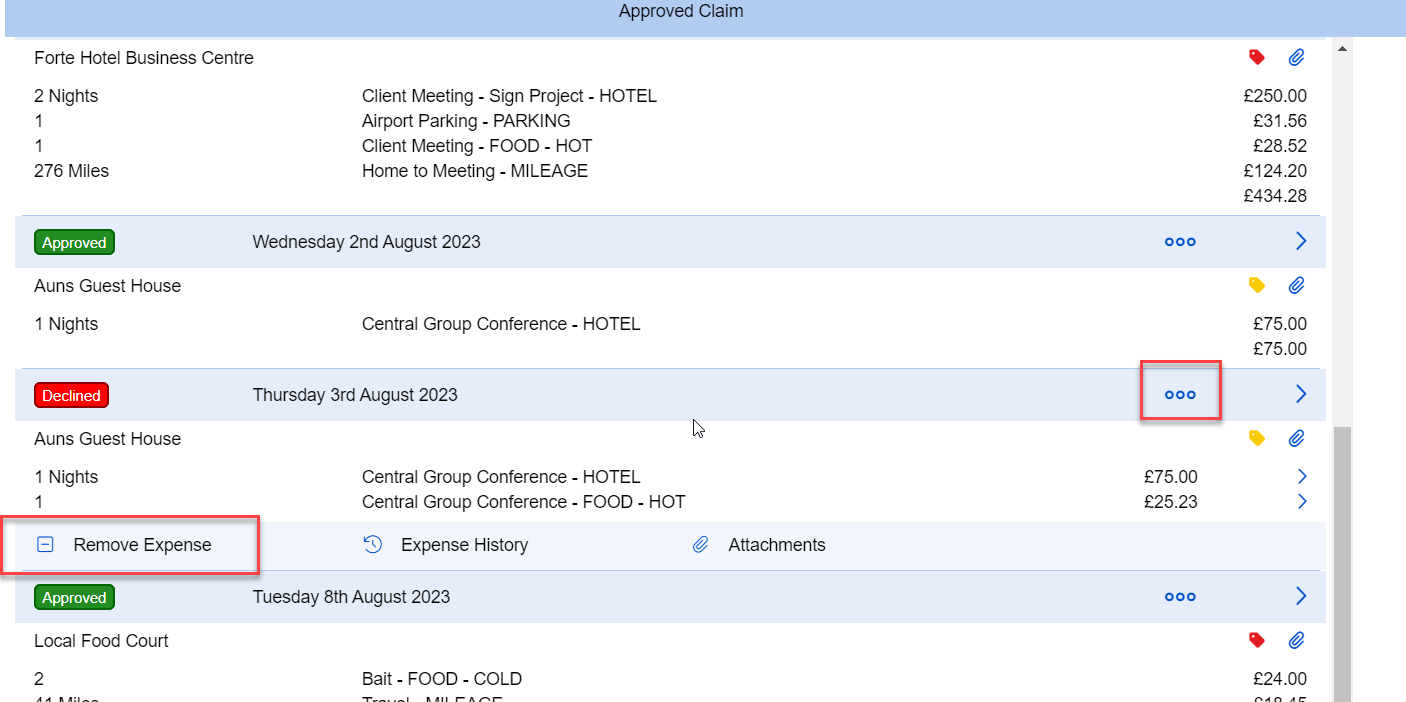Open paperclip for Wednesday Auns Guest House expense

(1296, 286)
